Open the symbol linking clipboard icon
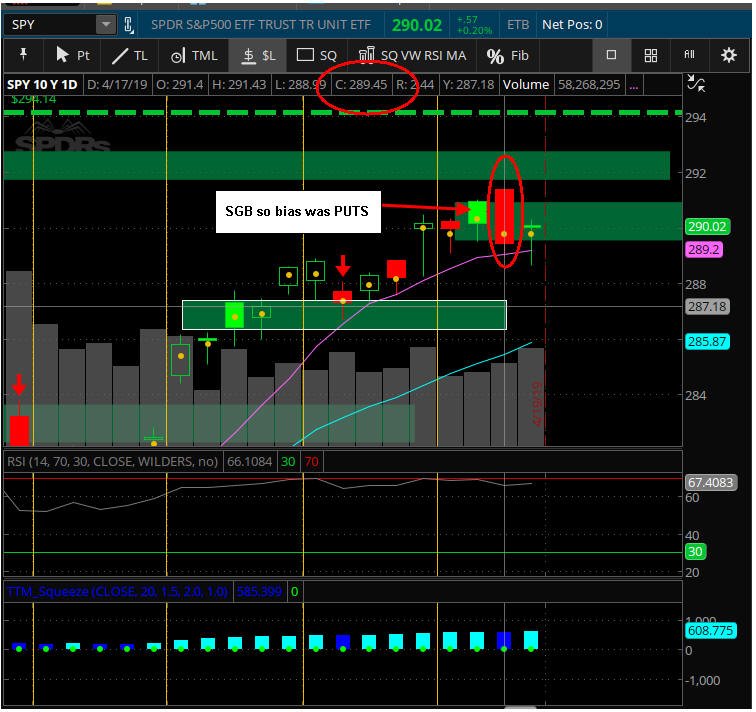 click(x=128, y=25)
